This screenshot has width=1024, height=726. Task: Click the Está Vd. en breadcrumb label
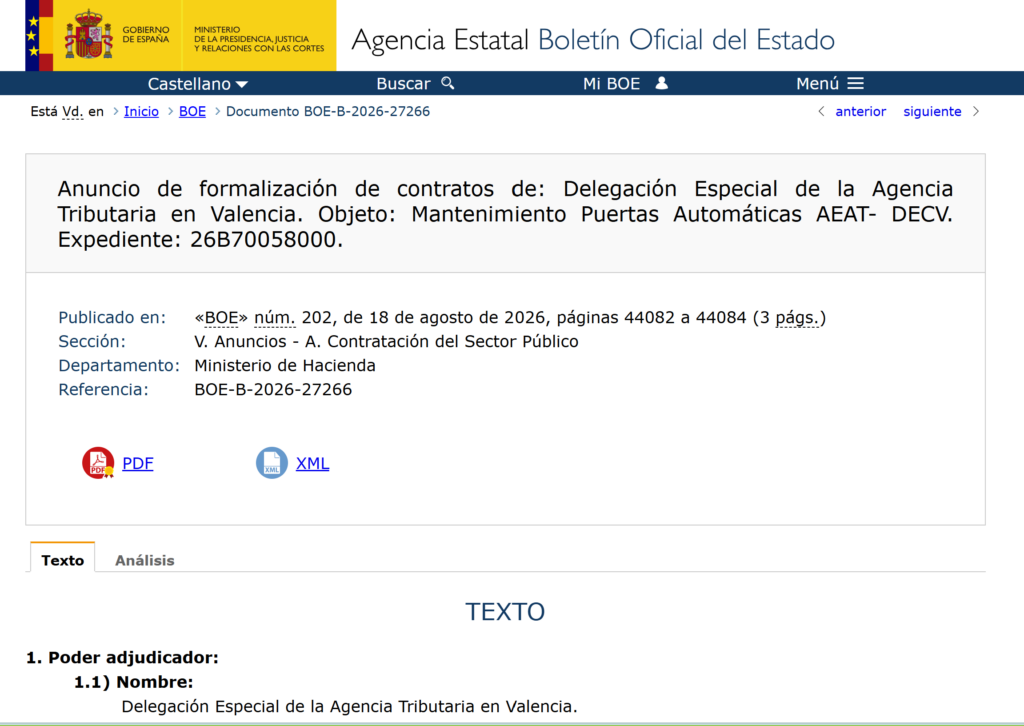[67, 112]
